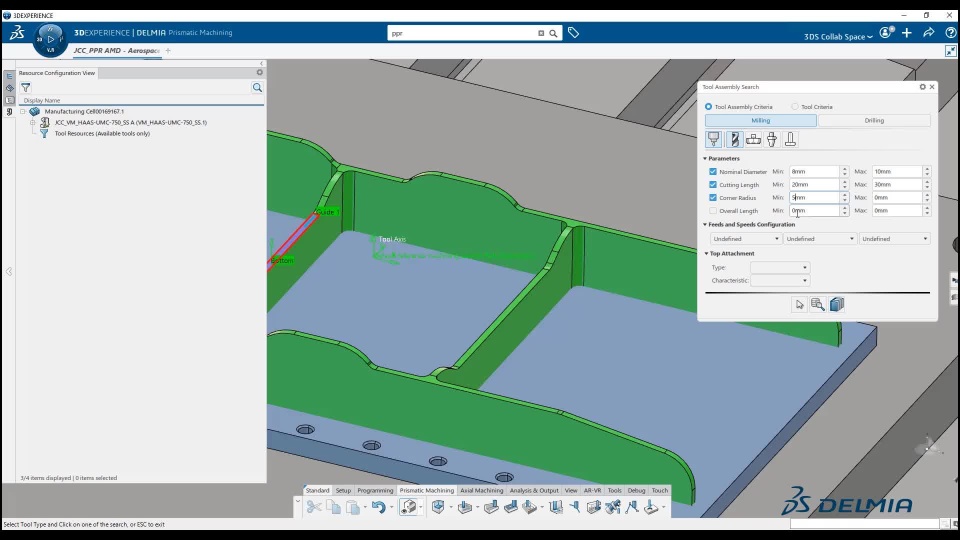Open the user profile icon in top bar
The image size is (960, 540).
(x=886, y=33)
